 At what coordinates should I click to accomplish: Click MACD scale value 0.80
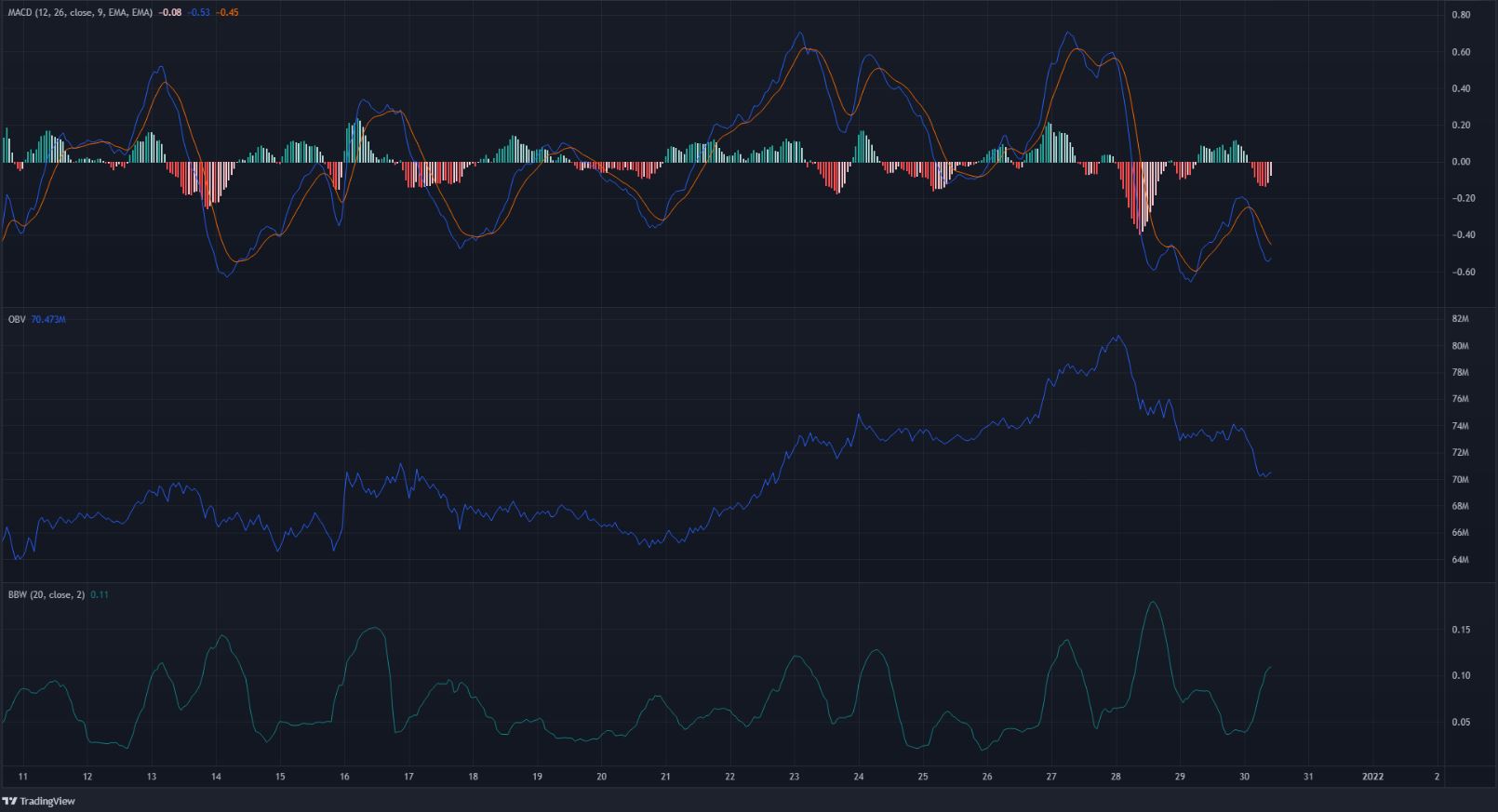[x=1461, y=16]
